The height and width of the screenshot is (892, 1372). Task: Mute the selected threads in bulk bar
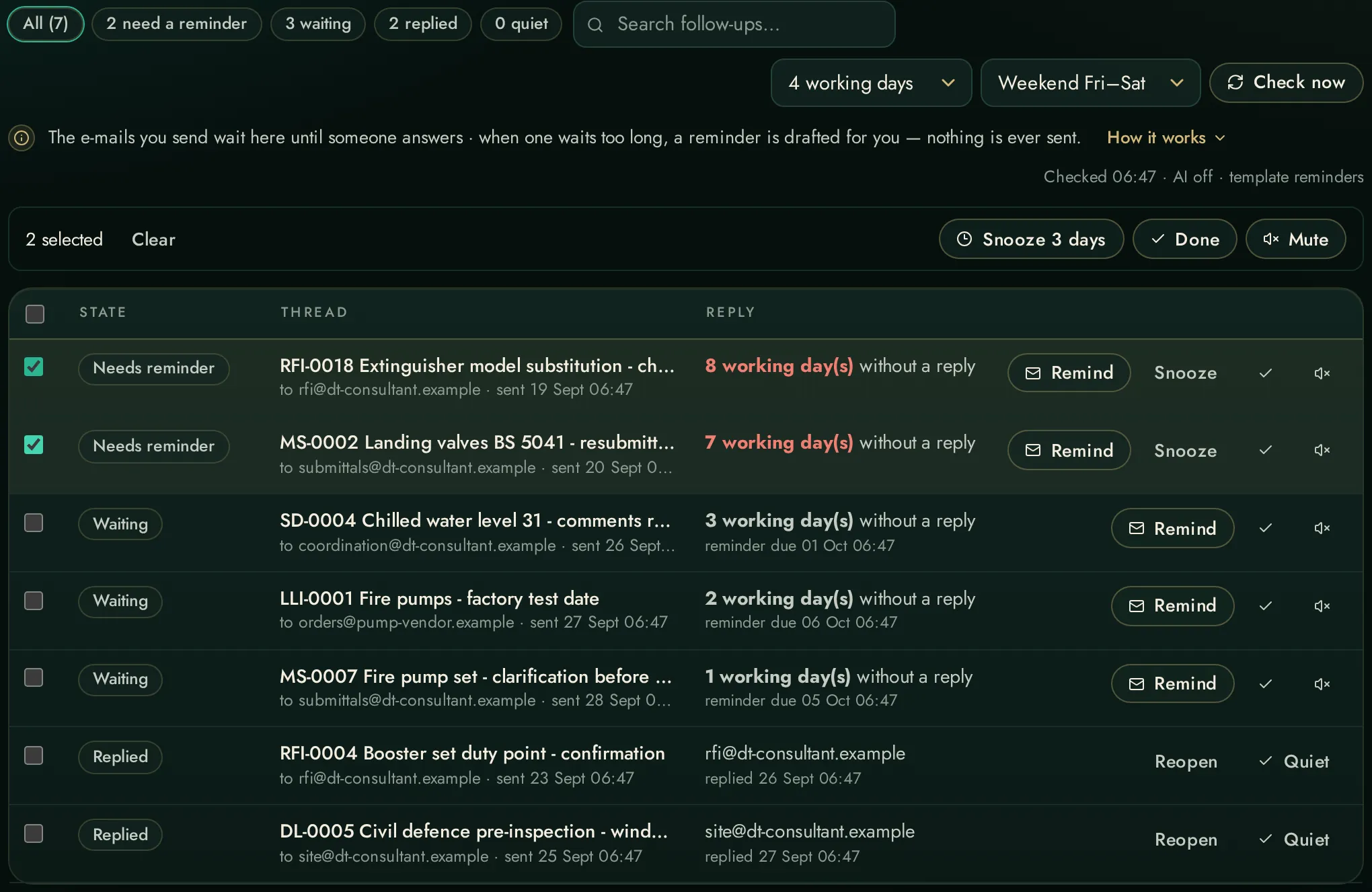point(1295,239)
